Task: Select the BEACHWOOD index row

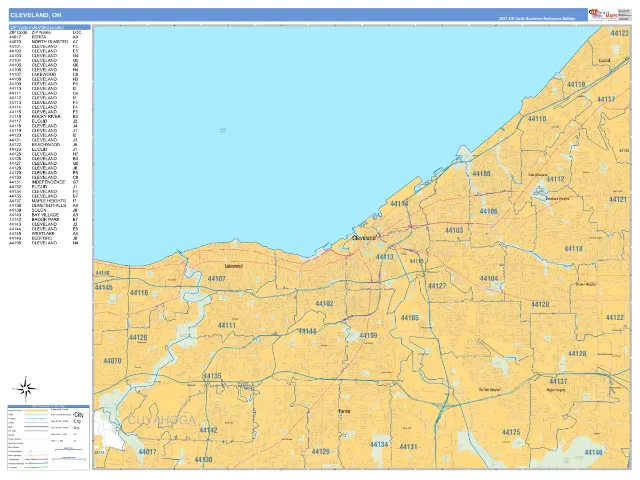Action: 43,145
